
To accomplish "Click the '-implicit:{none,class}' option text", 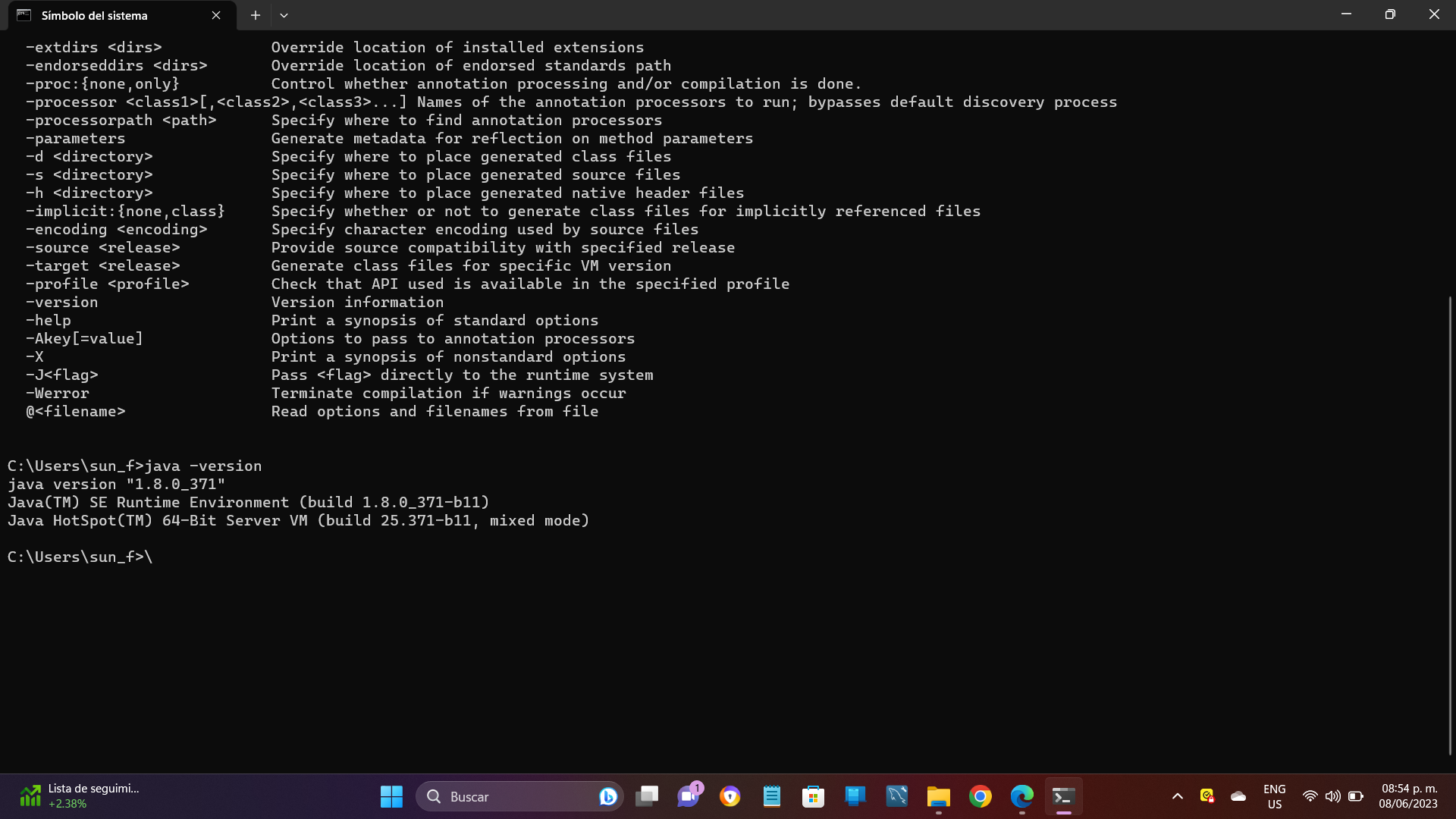I will (x=125, y=211).
